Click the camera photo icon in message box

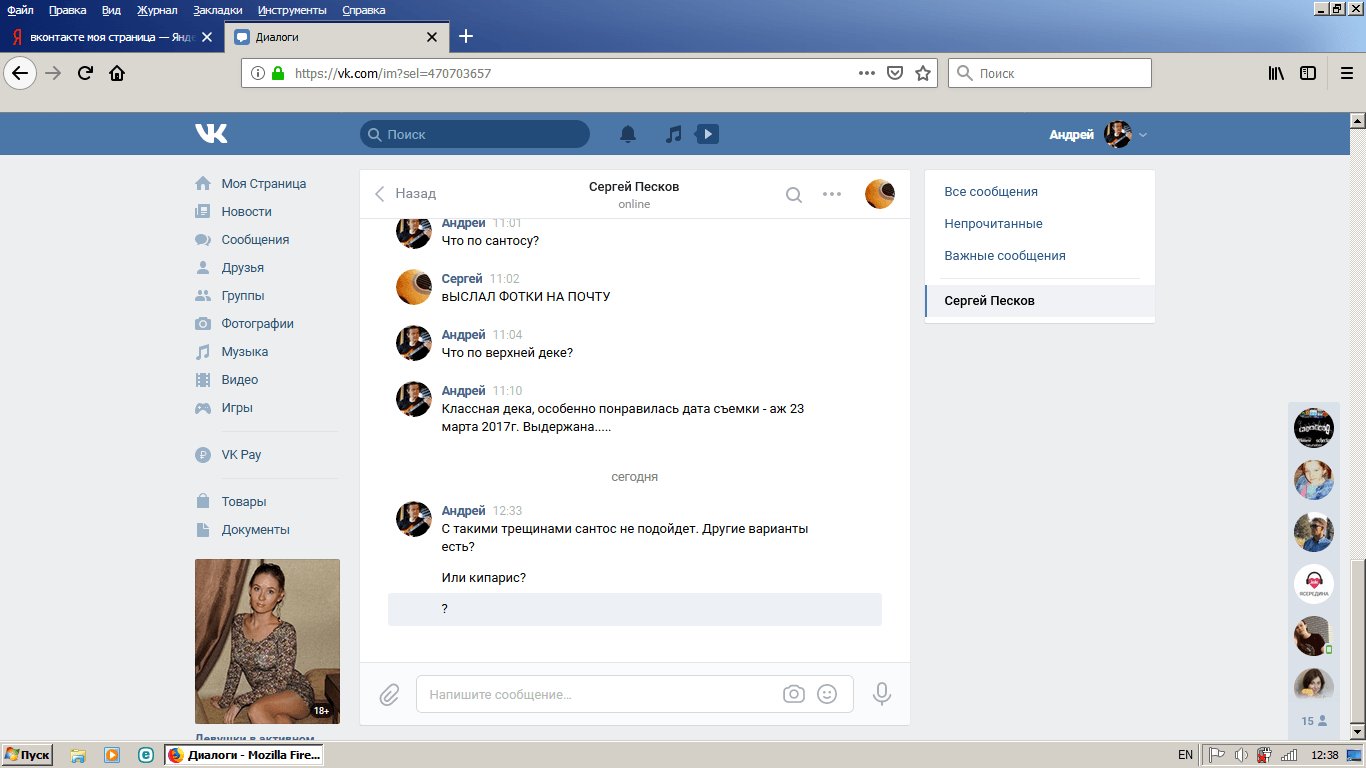coord(794,694)
